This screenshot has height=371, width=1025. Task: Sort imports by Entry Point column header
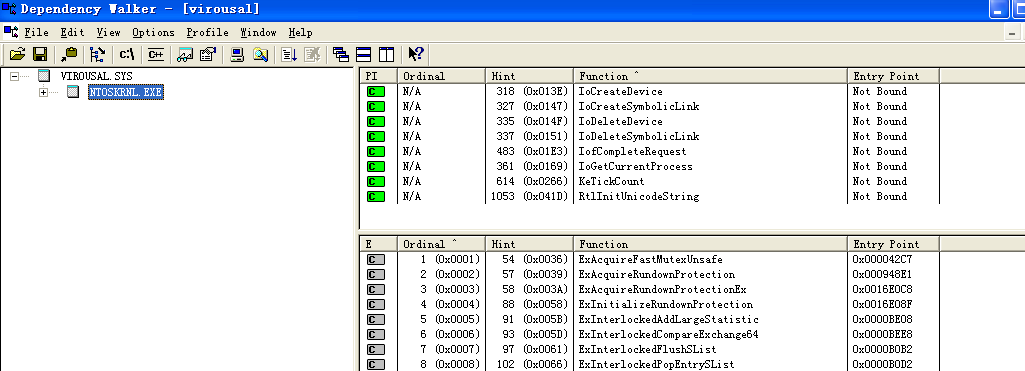[x=894, y=76]
